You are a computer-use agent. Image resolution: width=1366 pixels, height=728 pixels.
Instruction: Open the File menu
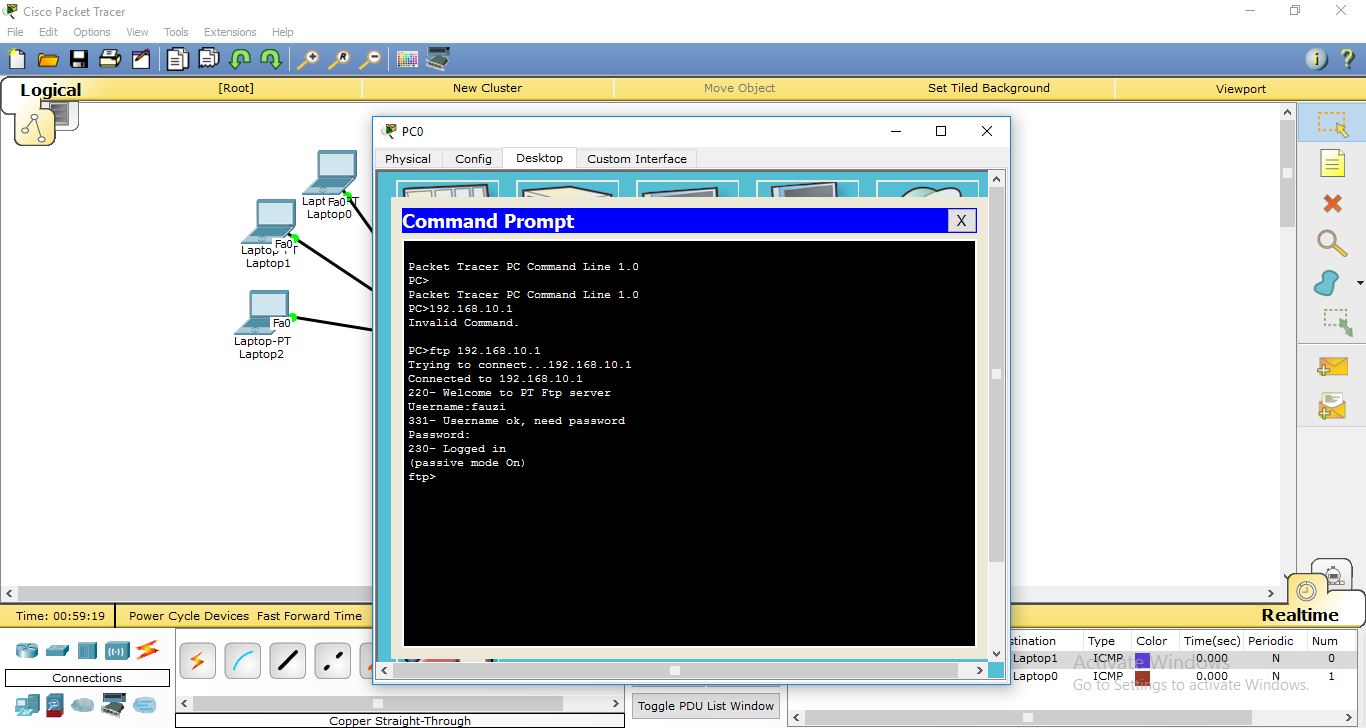pyautogui.click(x=15, y=32)
